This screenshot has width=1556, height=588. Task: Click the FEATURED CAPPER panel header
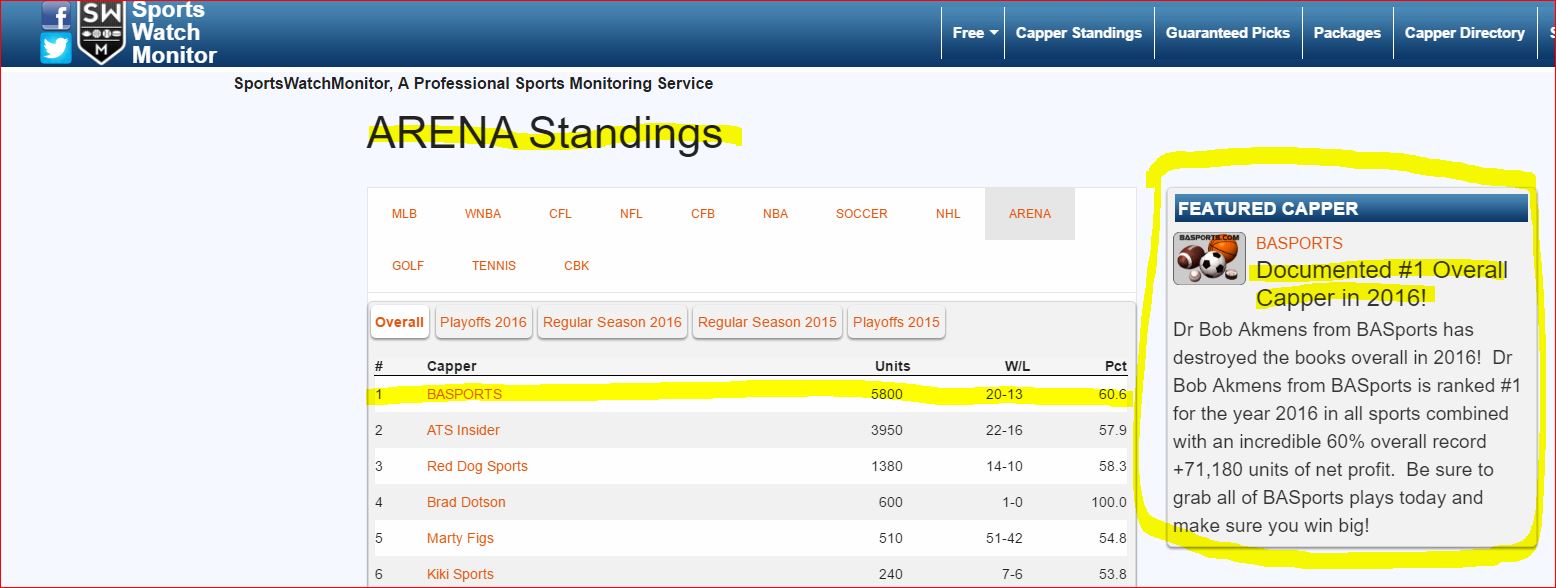click(x=1350, y=208)
